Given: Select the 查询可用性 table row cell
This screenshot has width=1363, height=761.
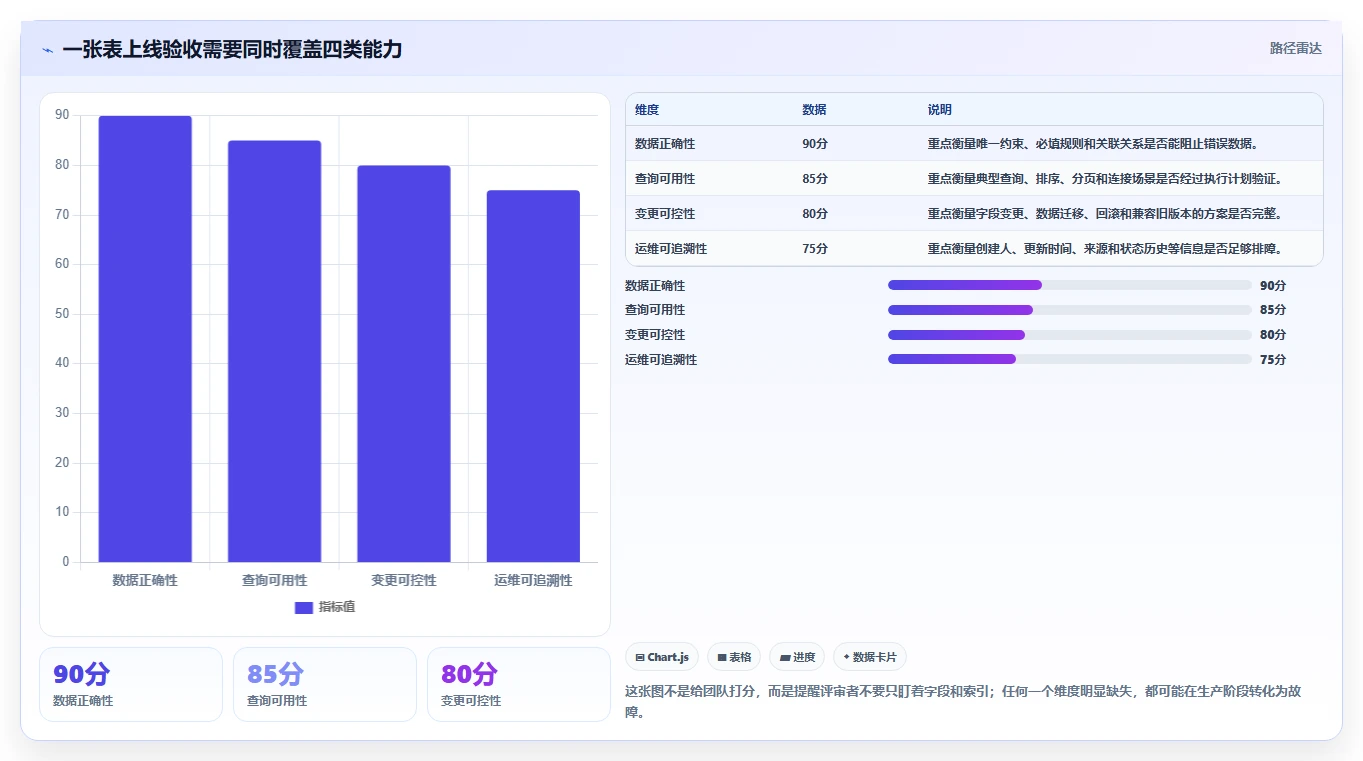Looking at the screenshot, I should pyautogui.click(x=665, y=179).
